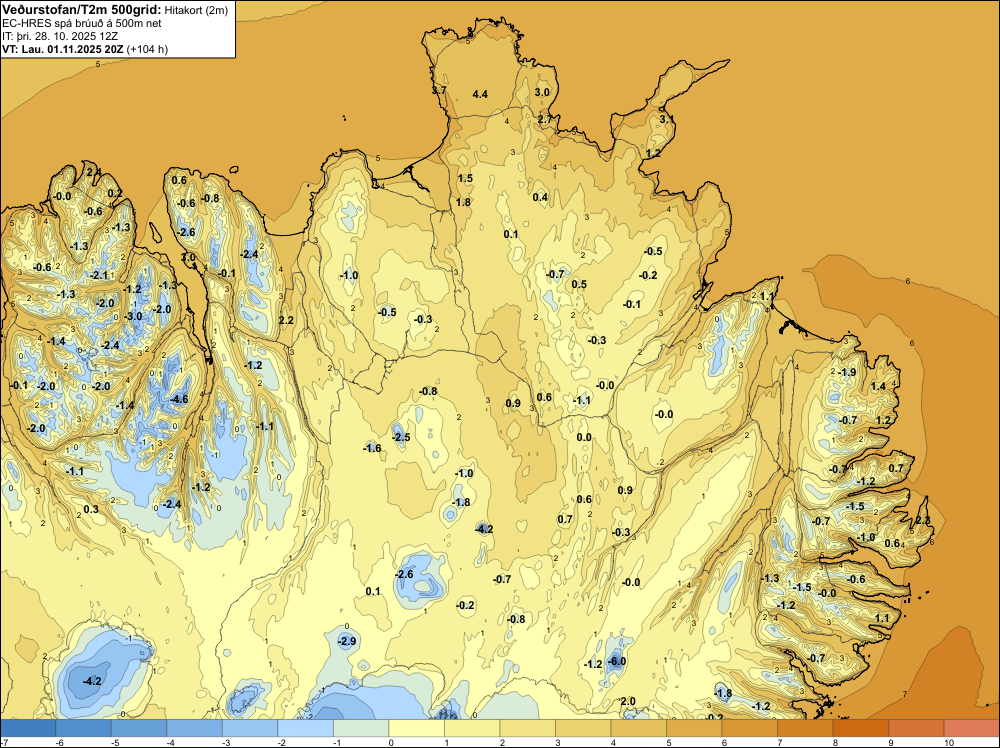
Task: Click the 2.8 temperature value
Action: click(923, 521)
